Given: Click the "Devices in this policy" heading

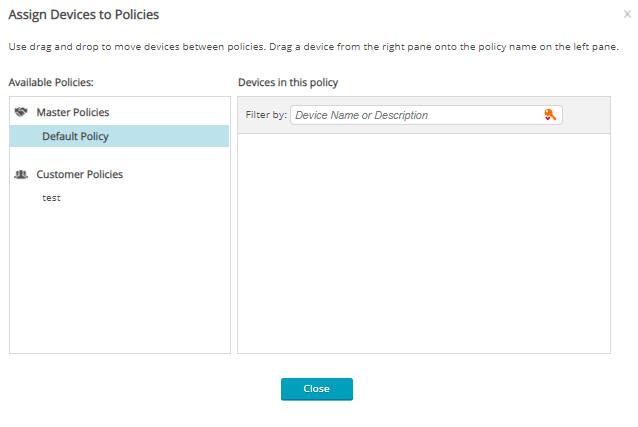Looking at the screenshot, I should [287, 82].
